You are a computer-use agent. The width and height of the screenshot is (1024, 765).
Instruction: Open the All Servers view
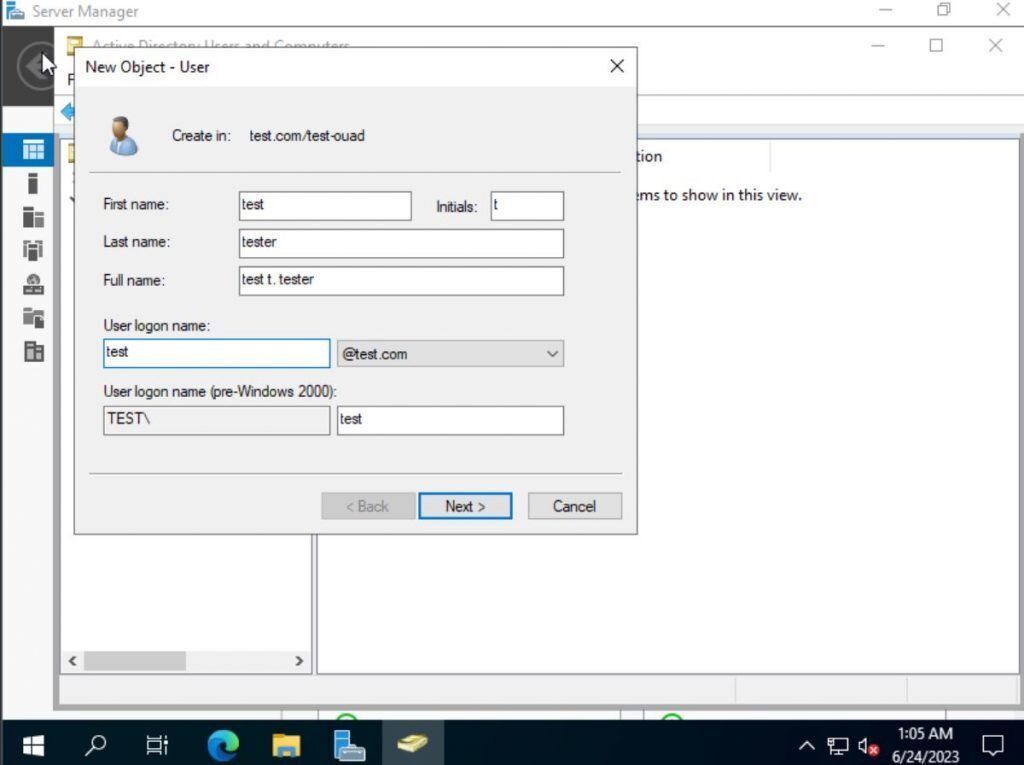coord(31,216)
